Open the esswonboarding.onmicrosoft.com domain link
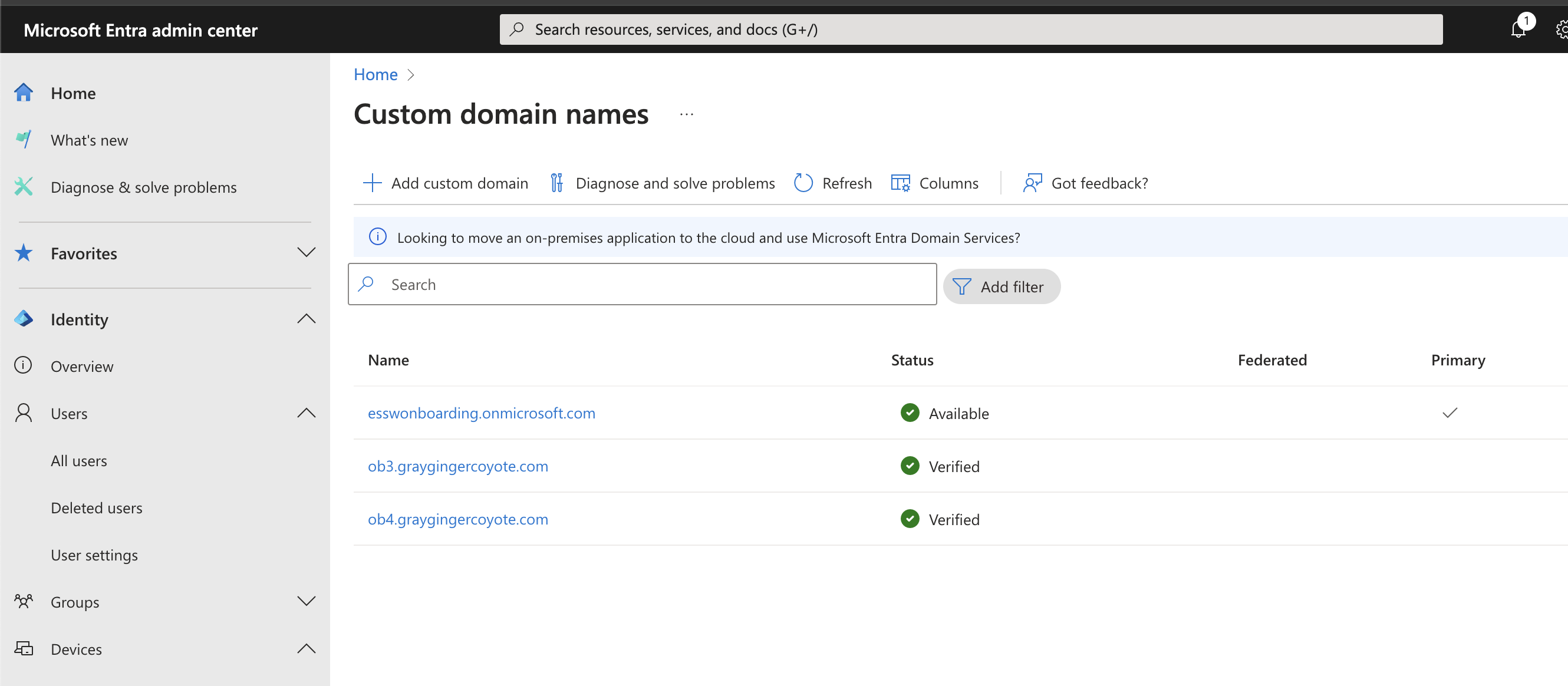1568x686 pixels. [x=481, y=413]
